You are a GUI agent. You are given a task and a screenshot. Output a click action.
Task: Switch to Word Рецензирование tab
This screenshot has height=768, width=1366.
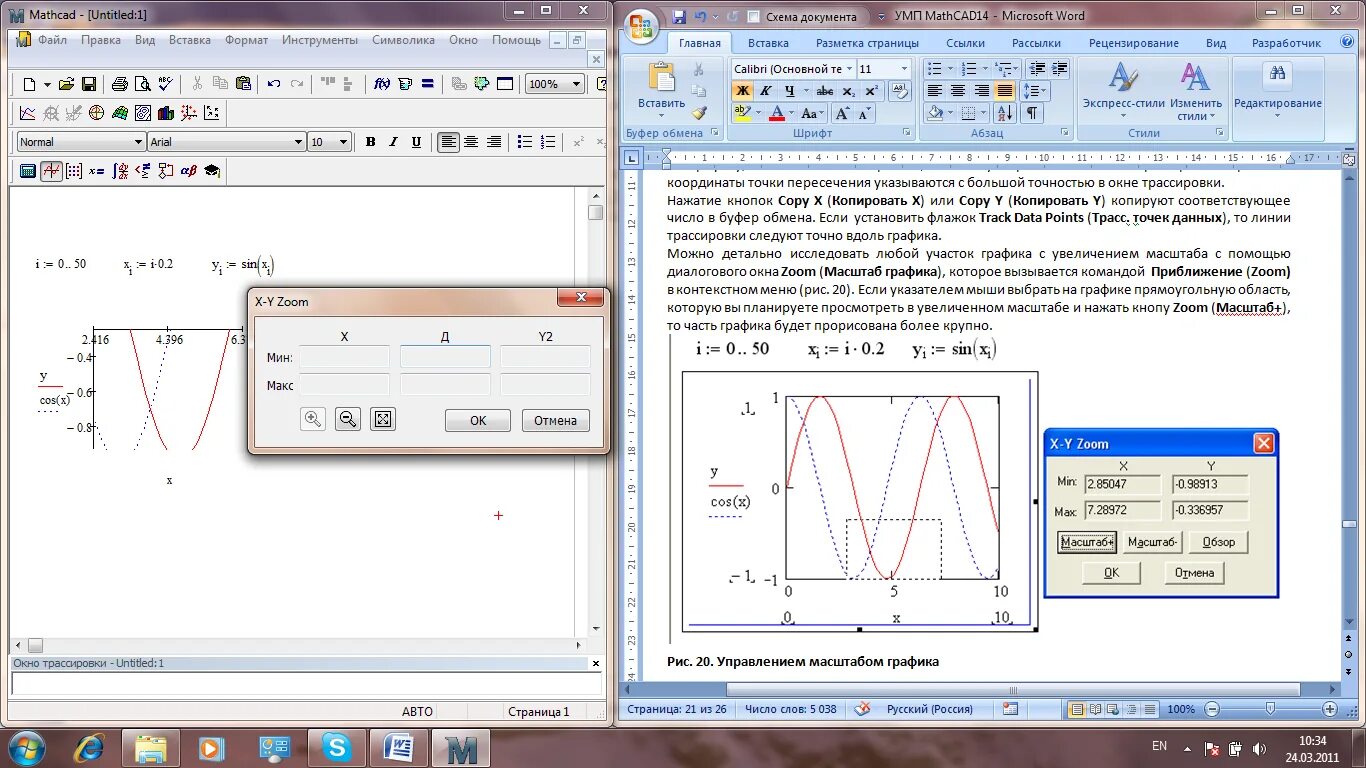[x=1133, y=43]
